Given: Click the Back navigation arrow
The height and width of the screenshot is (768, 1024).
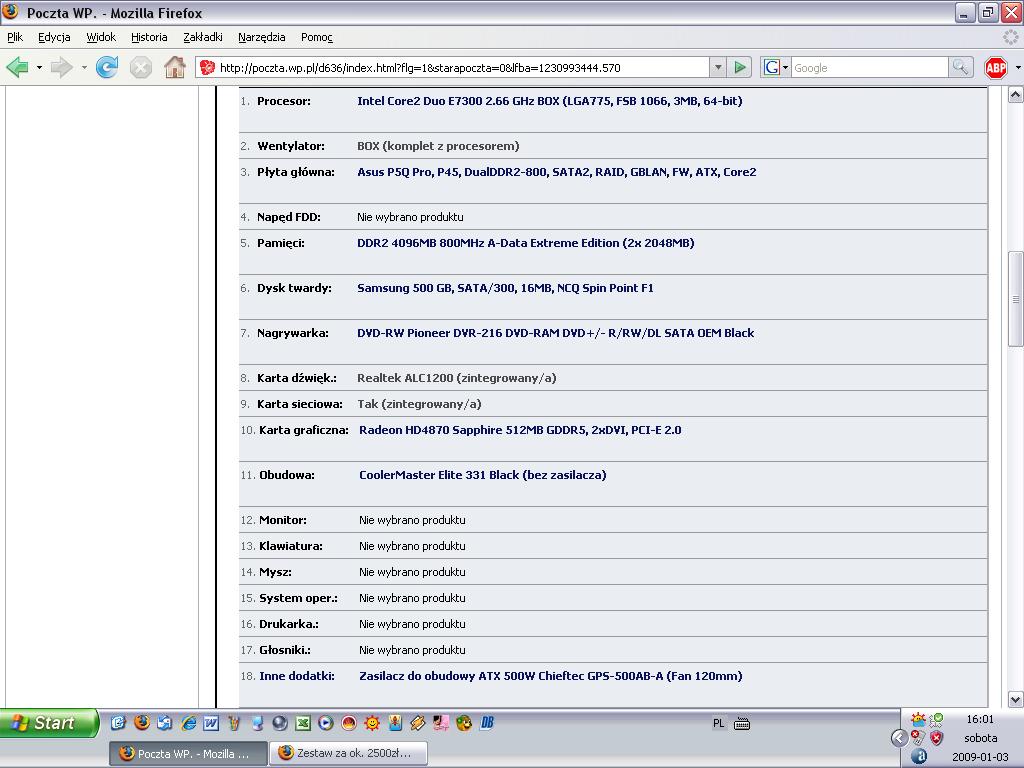Looking at the screenshot, I should pos(17,68).
